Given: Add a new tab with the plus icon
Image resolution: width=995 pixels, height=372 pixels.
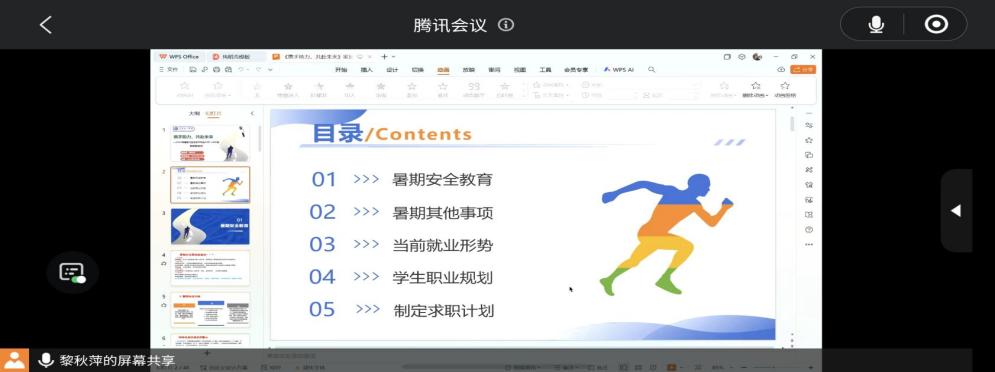Looking at the screenshot, I should [384, 56].
